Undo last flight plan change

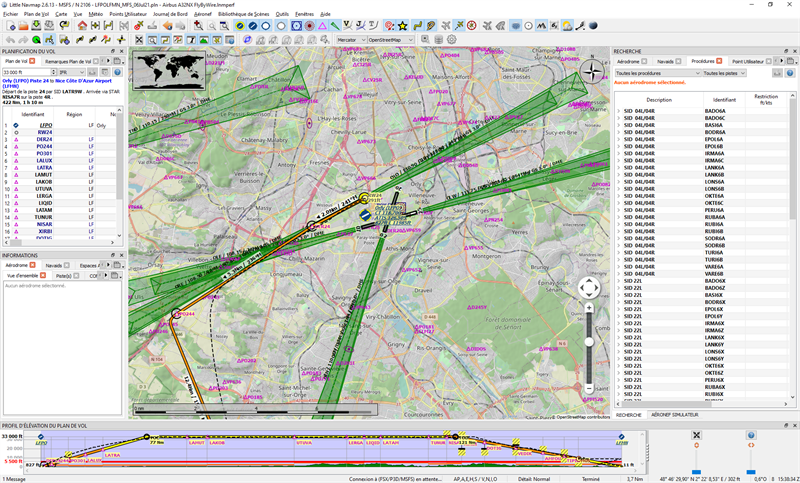pos(10,39)
